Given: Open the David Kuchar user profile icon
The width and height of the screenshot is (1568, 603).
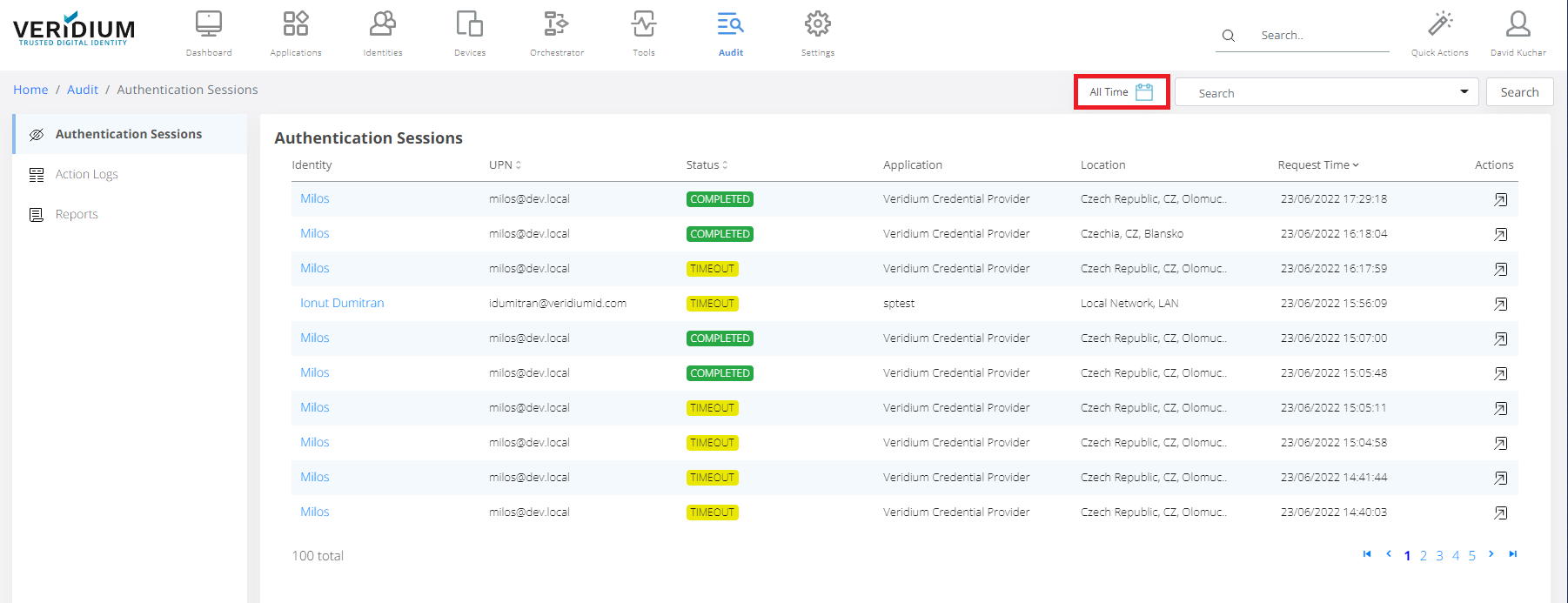Looking at the screenshot, I should point(1518,24).
